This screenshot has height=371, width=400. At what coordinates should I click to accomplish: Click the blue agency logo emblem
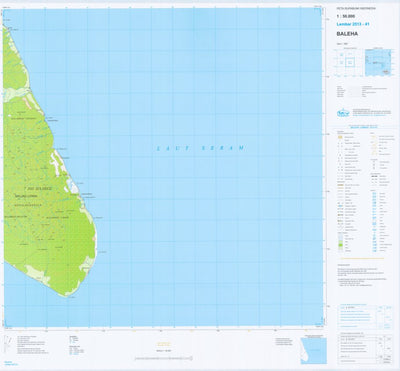pyautogui.click(x=343, y=113)
